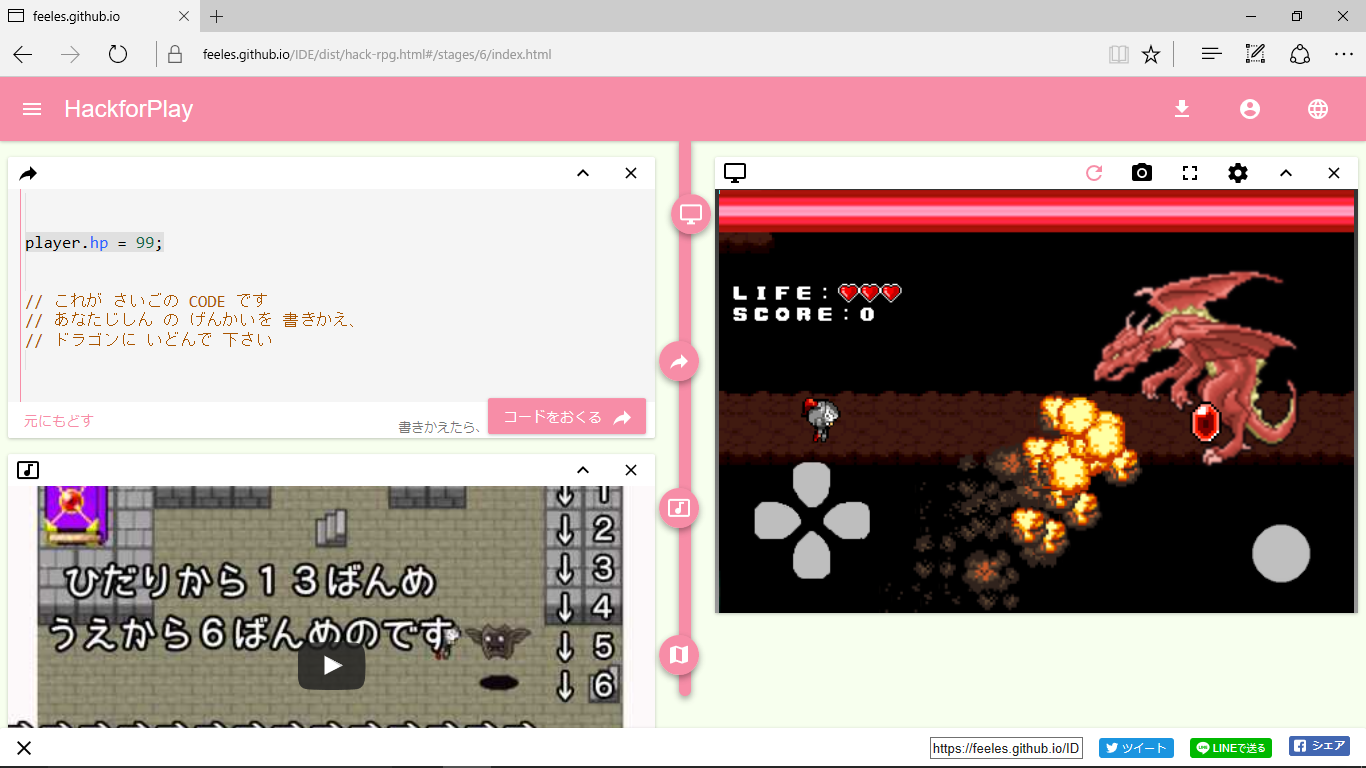Image resolution: width=1366 pixels, height=768 pixels.
Task: Click the pink map button on divider
Action: point(679,655)
